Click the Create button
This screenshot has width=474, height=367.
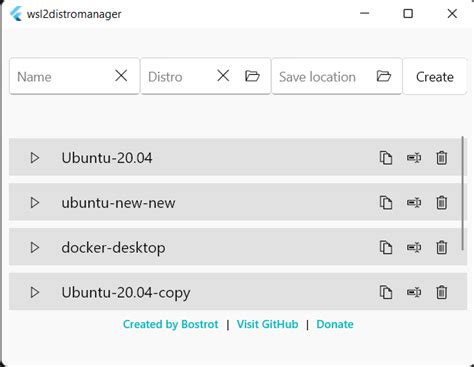435,77
